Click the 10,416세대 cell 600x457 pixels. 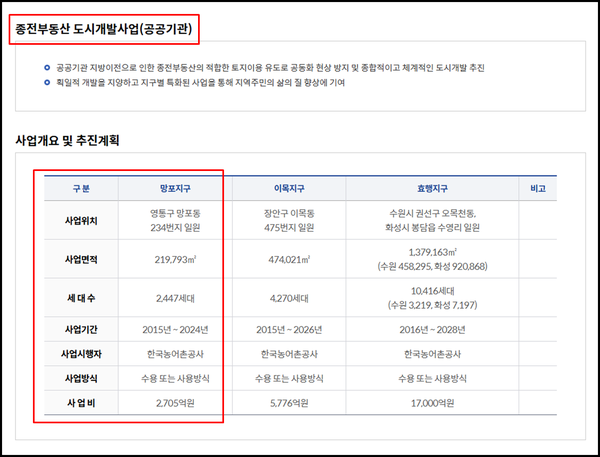point(432,298)
